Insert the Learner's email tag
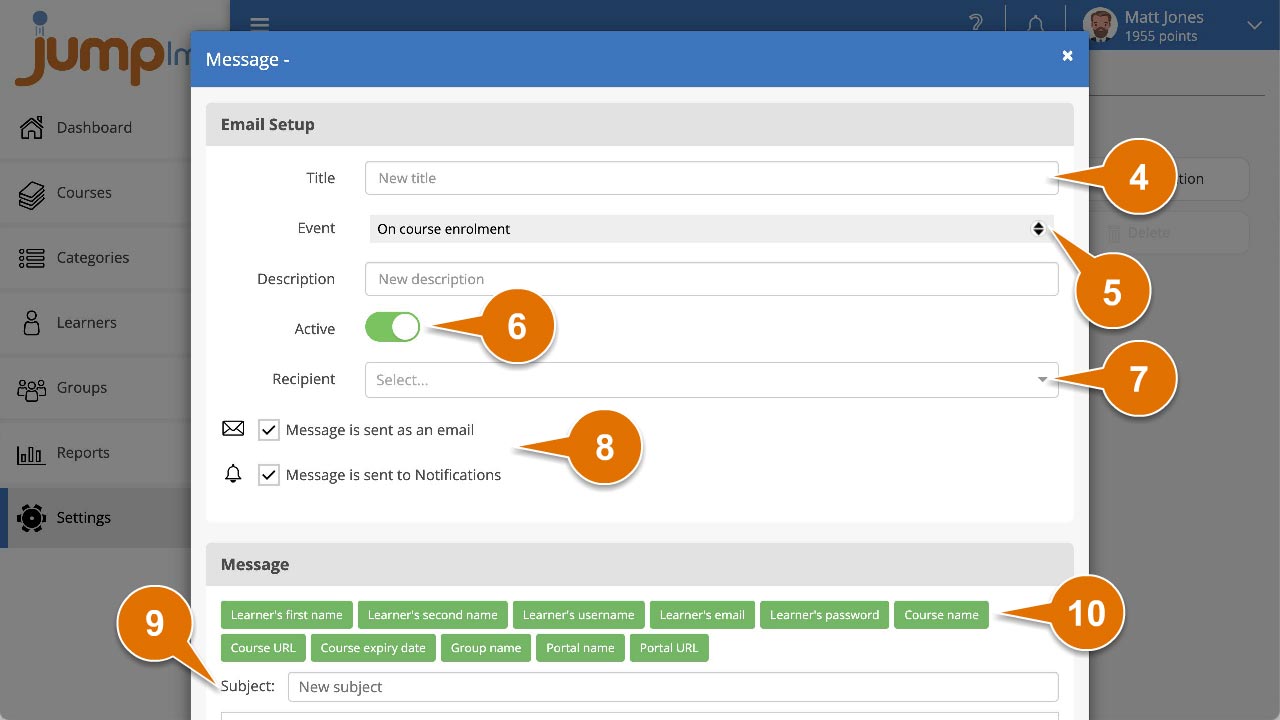 702,615
